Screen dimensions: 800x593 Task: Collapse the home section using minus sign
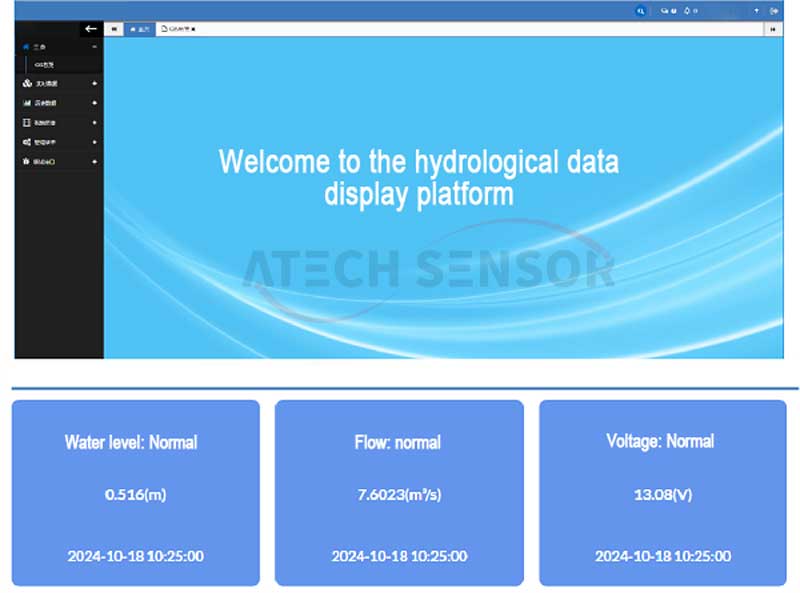(x=94, y=46)
